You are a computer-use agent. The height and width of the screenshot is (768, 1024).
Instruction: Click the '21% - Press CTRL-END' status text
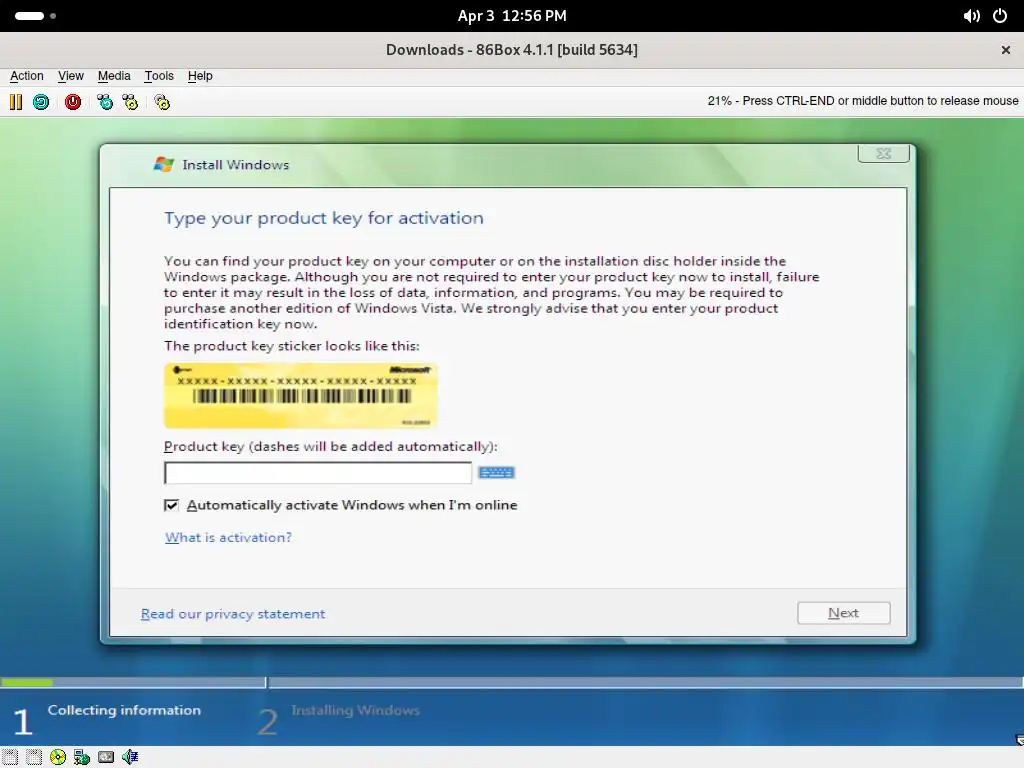pyautogui.click(x=863, y=101)
